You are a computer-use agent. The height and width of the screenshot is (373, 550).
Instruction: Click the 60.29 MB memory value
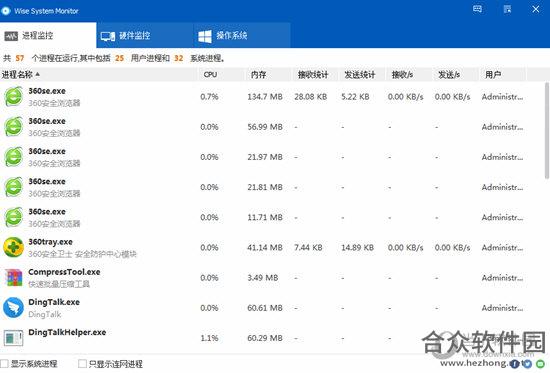[265, 338]
